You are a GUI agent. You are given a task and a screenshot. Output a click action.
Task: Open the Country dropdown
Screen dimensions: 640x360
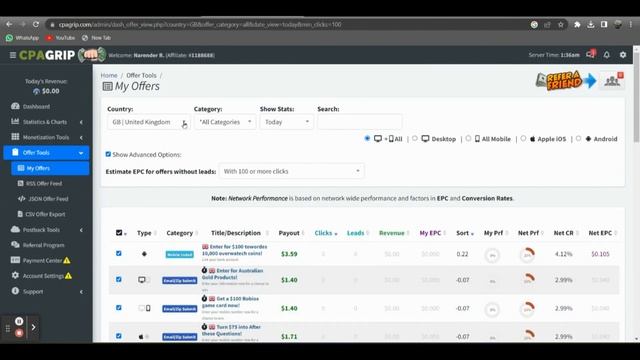(149, 122)
